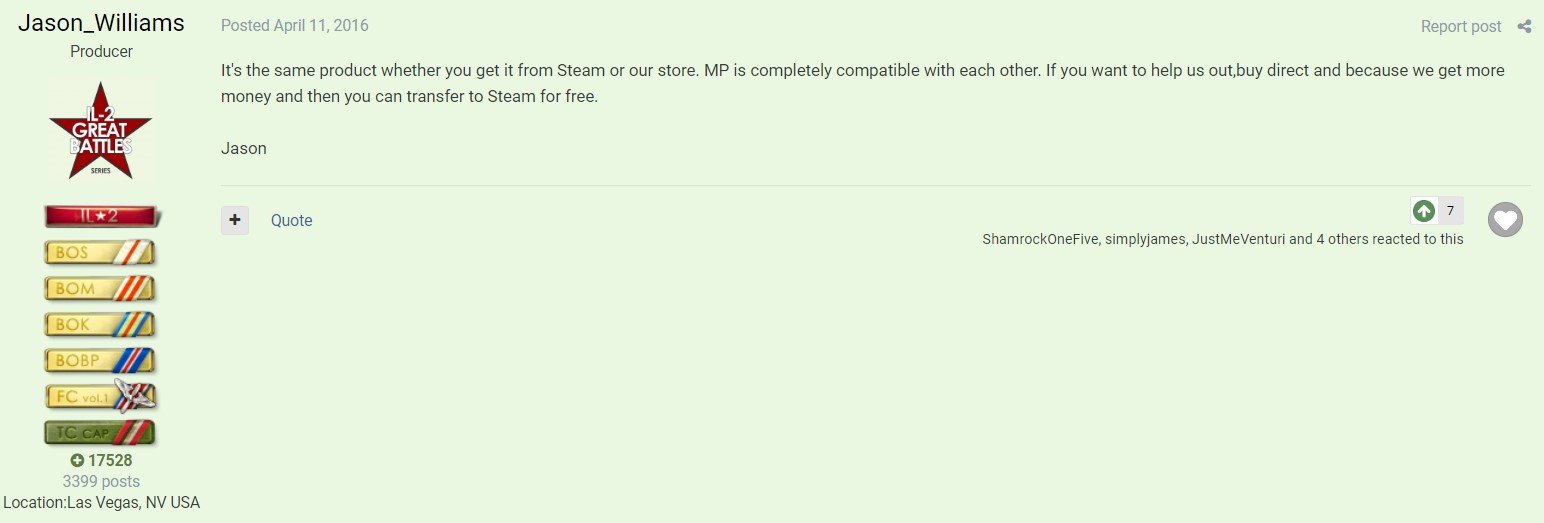Toggle the multiquote plus button
This screenshot has height=523, width=1544.
[235, 220]
